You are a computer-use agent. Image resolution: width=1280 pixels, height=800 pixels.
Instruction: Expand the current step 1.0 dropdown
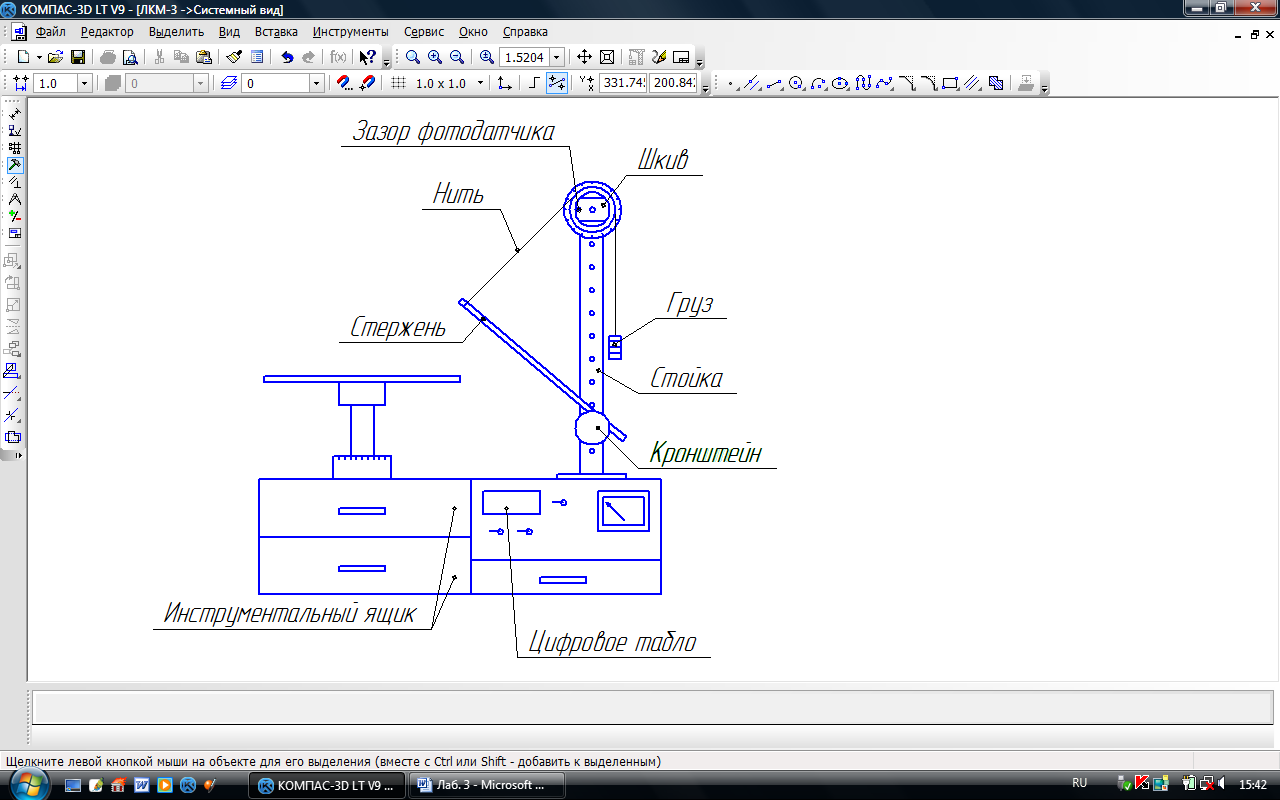84,83
